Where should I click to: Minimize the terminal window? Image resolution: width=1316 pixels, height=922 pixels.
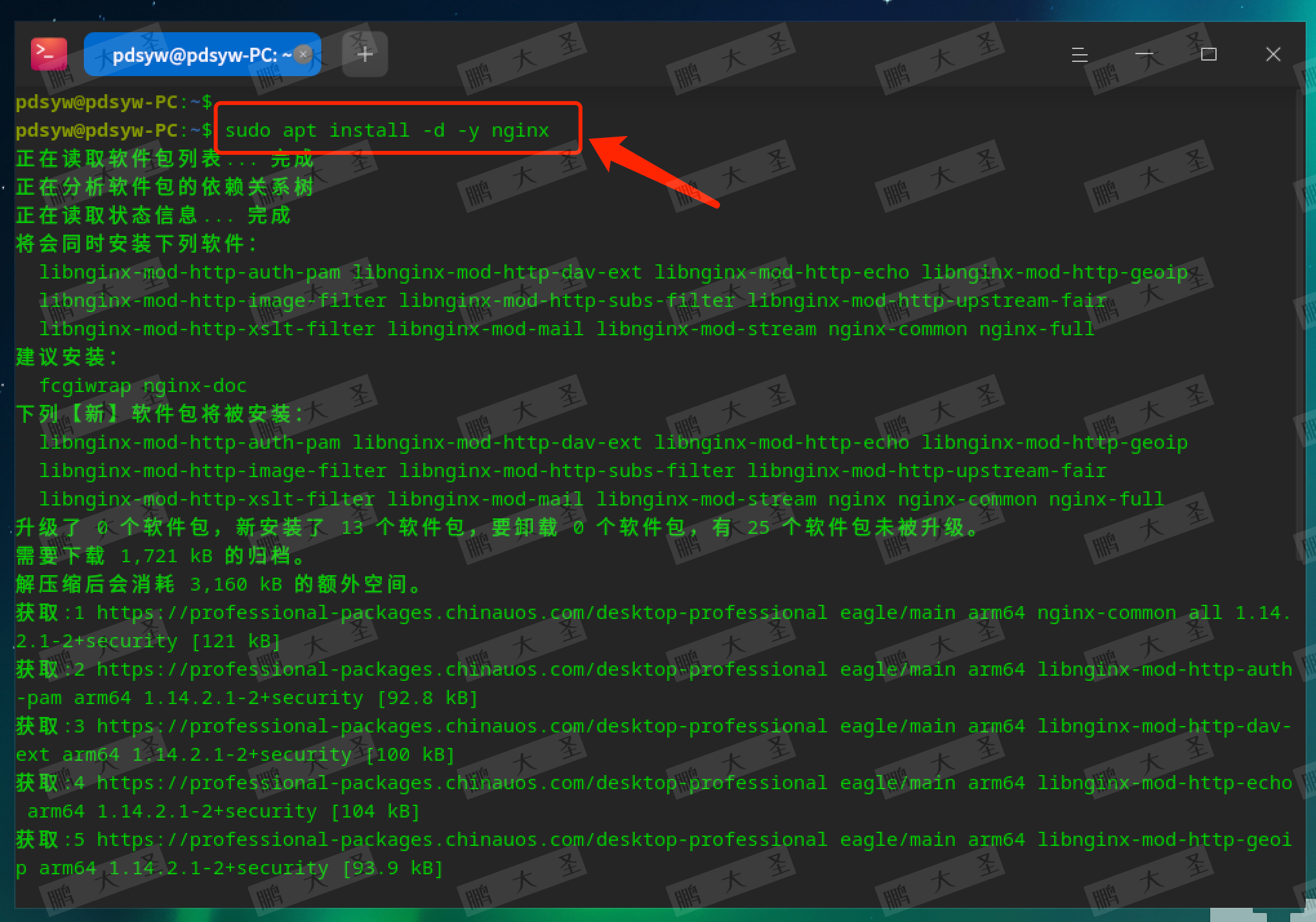[1144, 55]
